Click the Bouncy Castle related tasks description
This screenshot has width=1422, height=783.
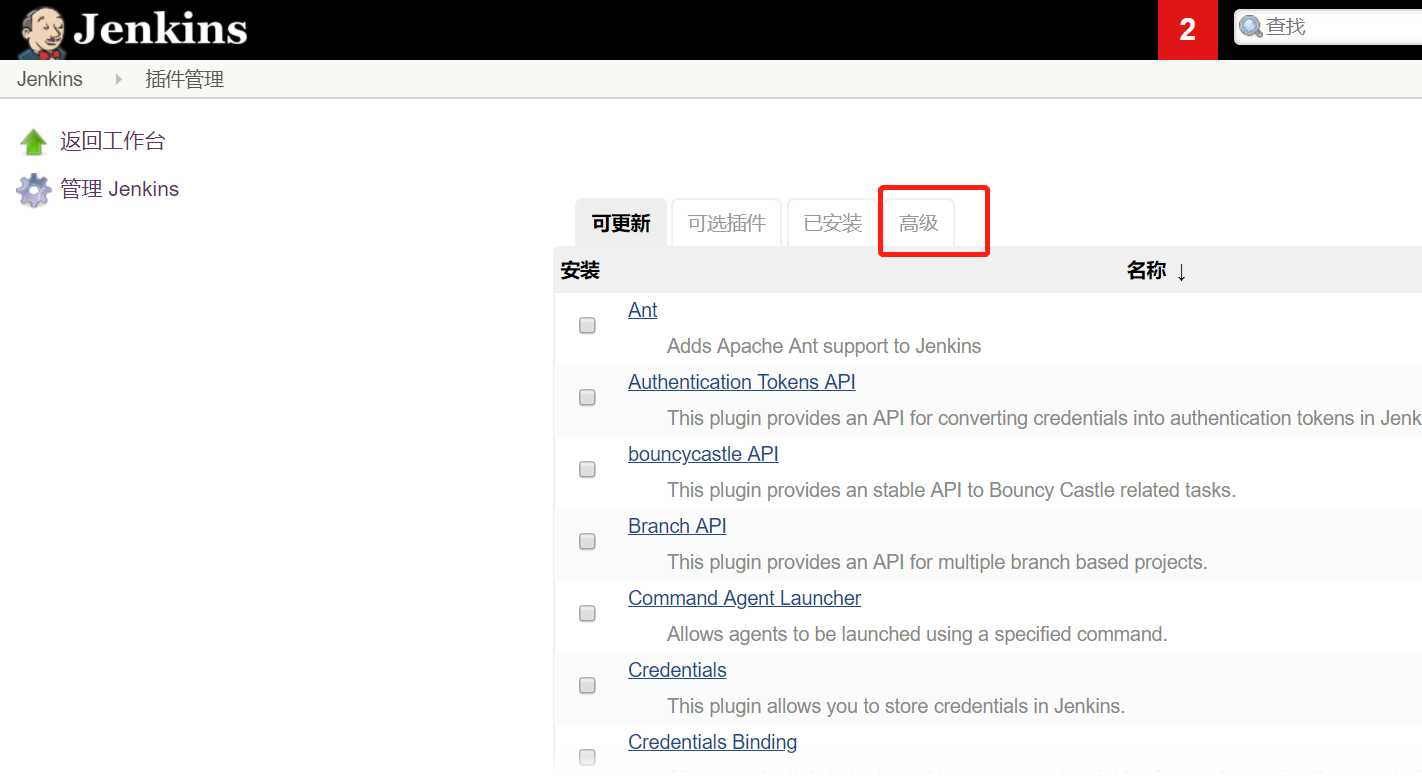951,490
